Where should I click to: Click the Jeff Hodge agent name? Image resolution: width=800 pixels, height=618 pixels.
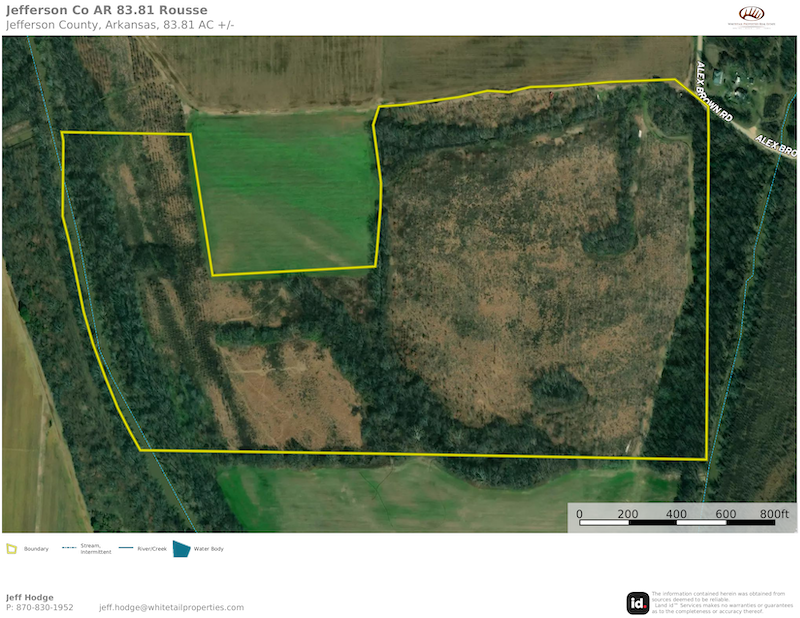pyautogui.click(x=30, y=597)
